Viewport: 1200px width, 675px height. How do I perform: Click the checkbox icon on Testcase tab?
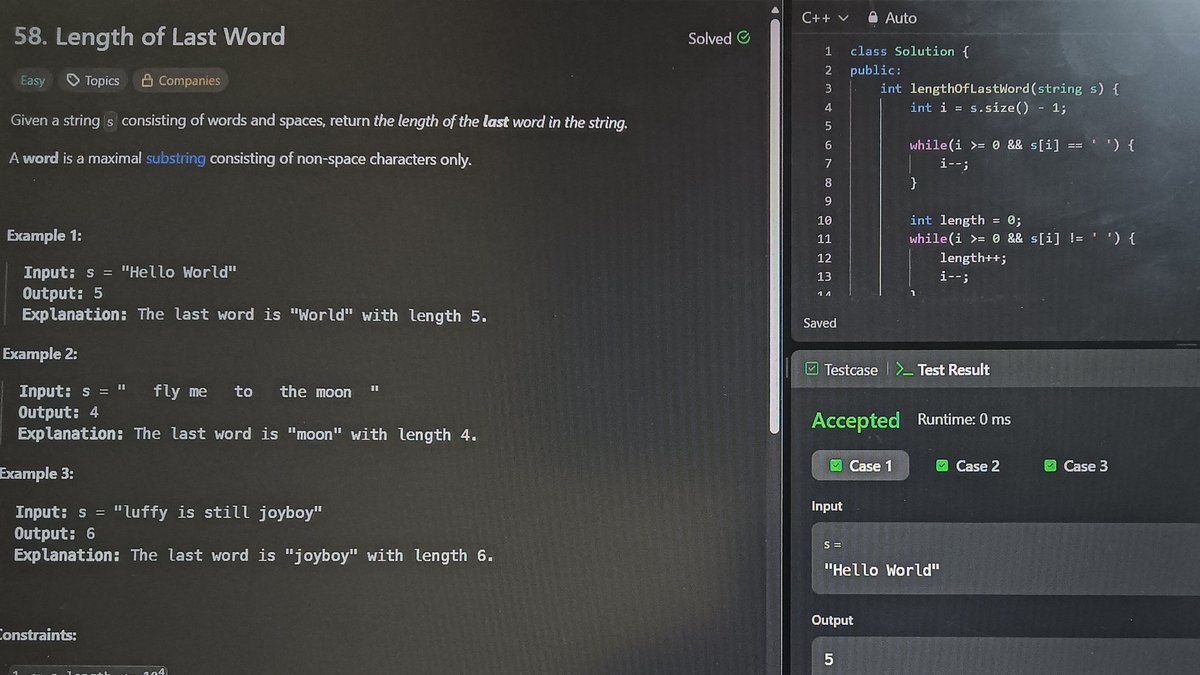pos(810,369)
